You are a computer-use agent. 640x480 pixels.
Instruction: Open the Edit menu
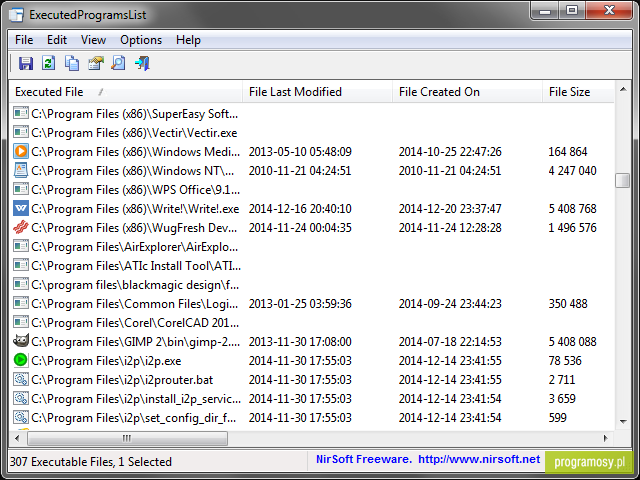57,40
